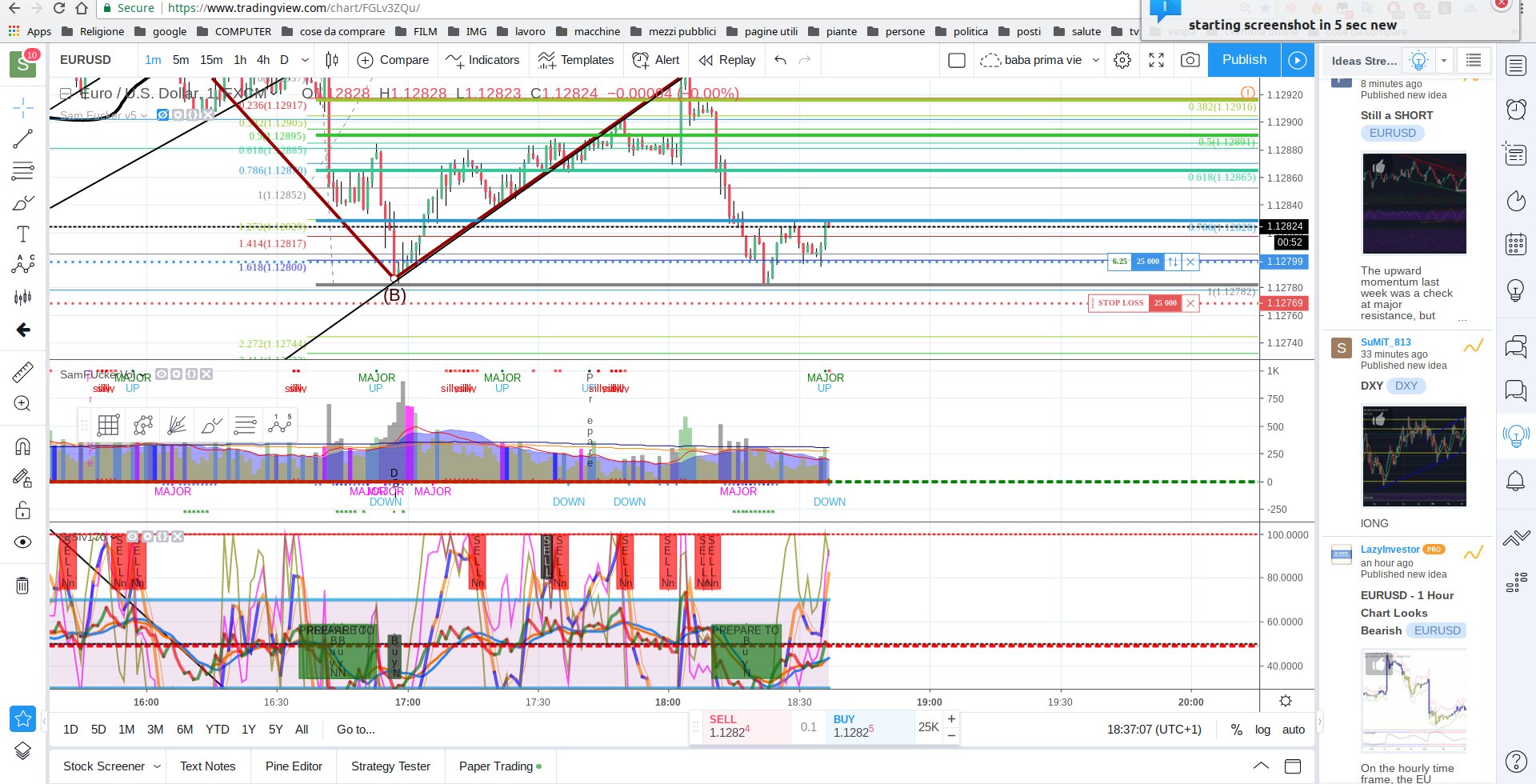Expand the timeframe interval dropdown arrow
Screen dimensions: 1536x784
tap(305, 60)
